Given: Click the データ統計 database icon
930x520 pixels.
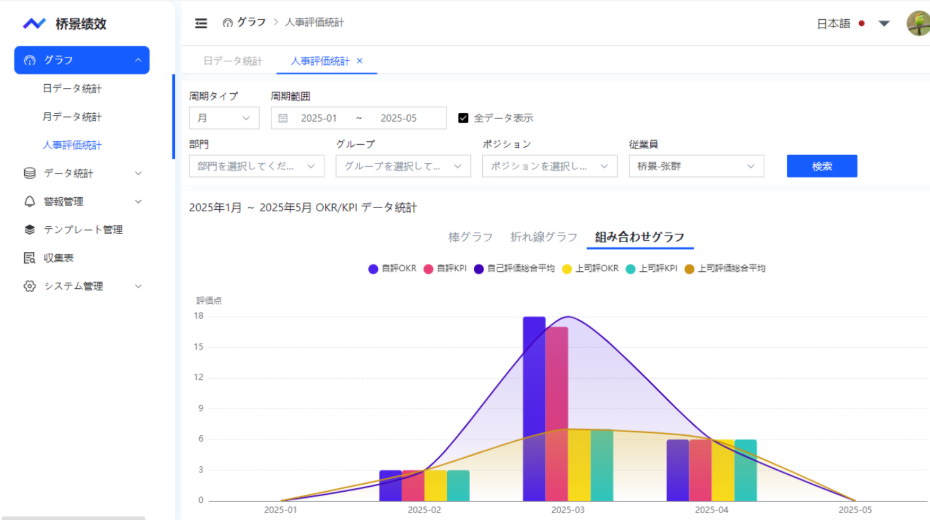Looking at the screenshot, I should point(29,173).
